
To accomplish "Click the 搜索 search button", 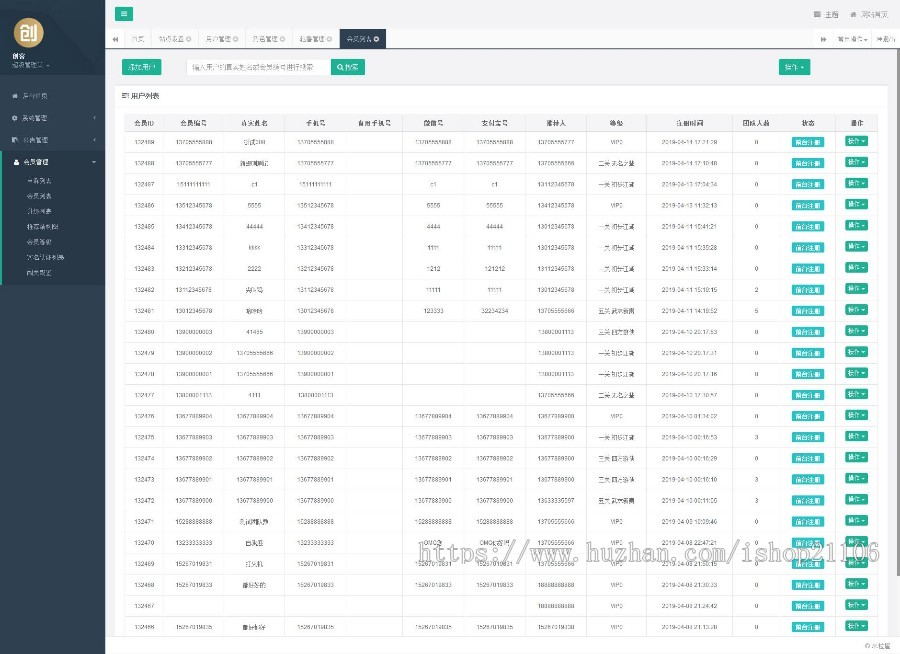I will [x=348, y=67].
